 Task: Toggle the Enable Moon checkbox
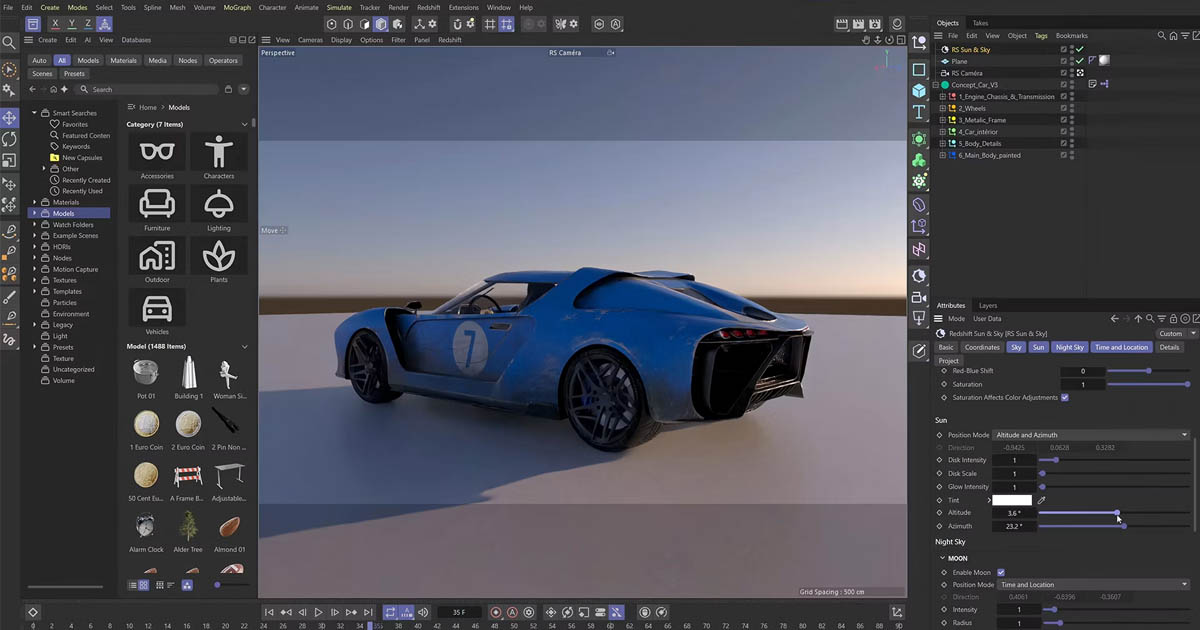[x=1001, y=572]
